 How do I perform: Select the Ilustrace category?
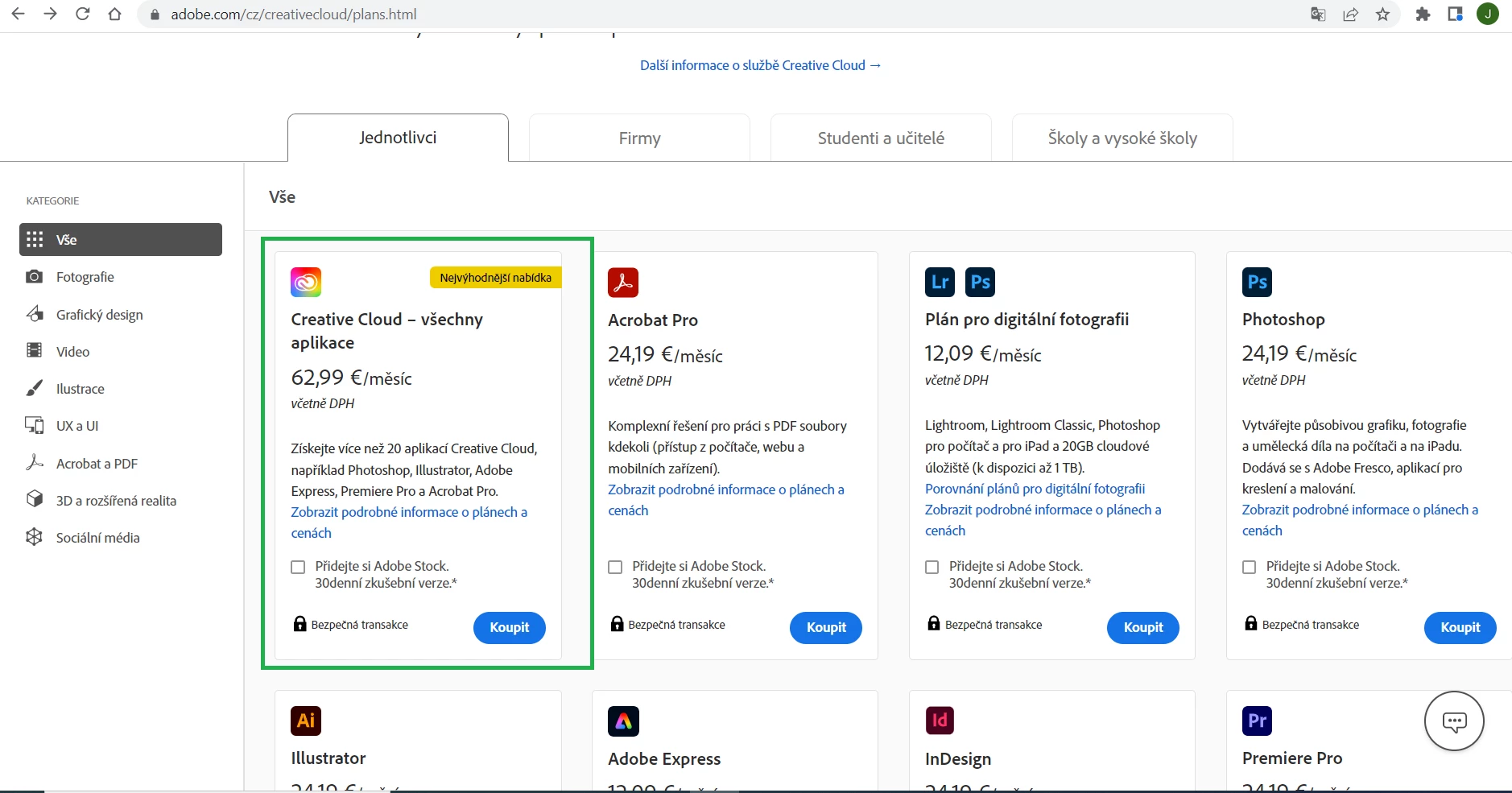click(121, 389)
